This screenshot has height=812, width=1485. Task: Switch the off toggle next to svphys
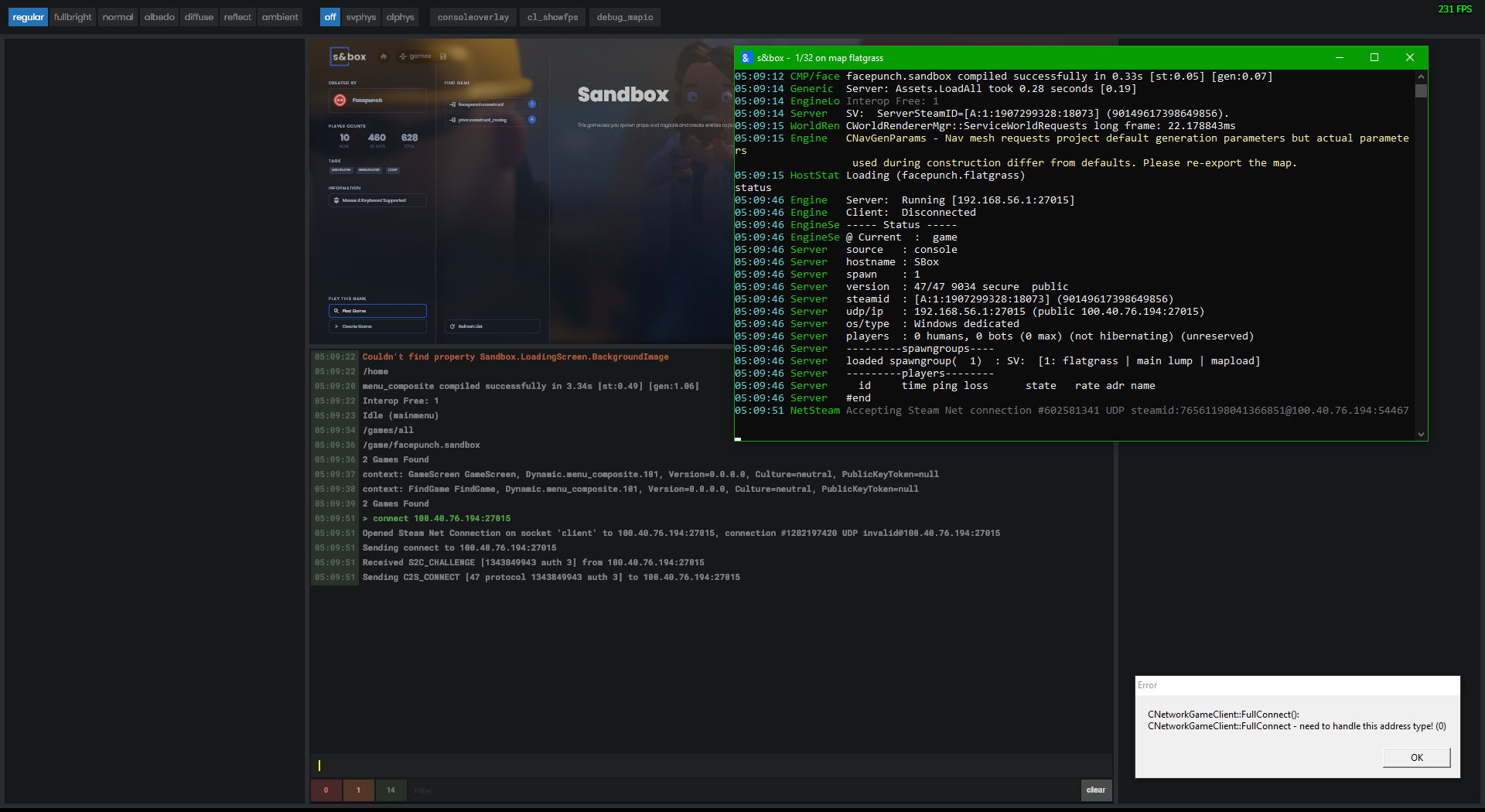point(329,16)
